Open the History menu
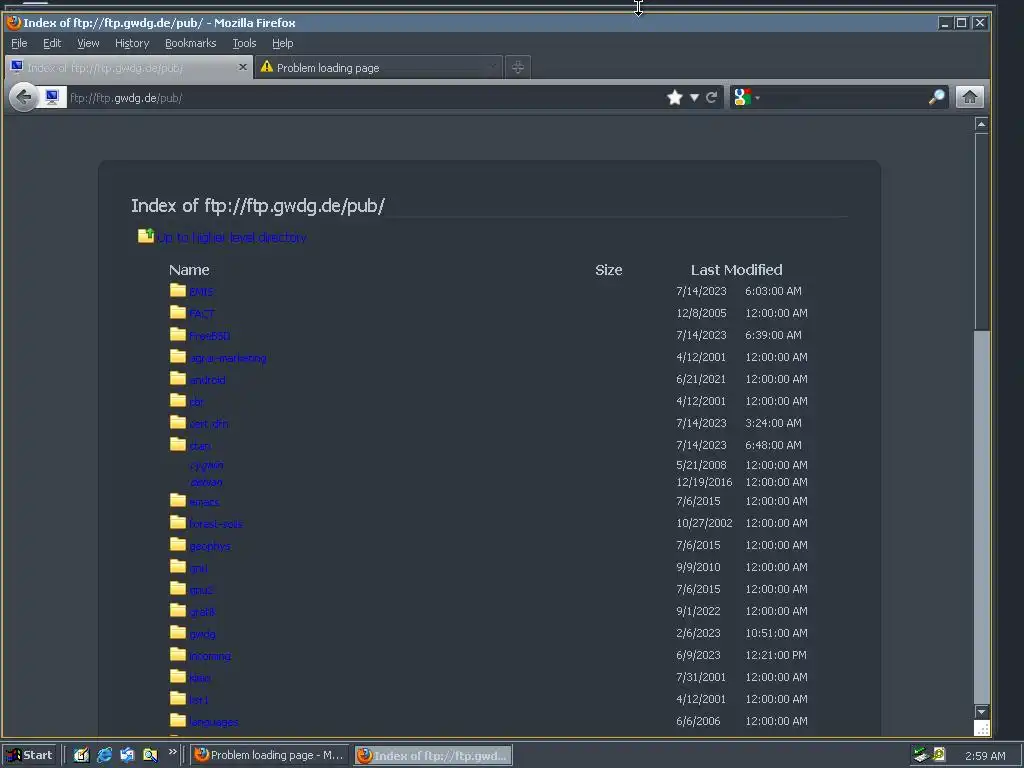 coord(132,43)
